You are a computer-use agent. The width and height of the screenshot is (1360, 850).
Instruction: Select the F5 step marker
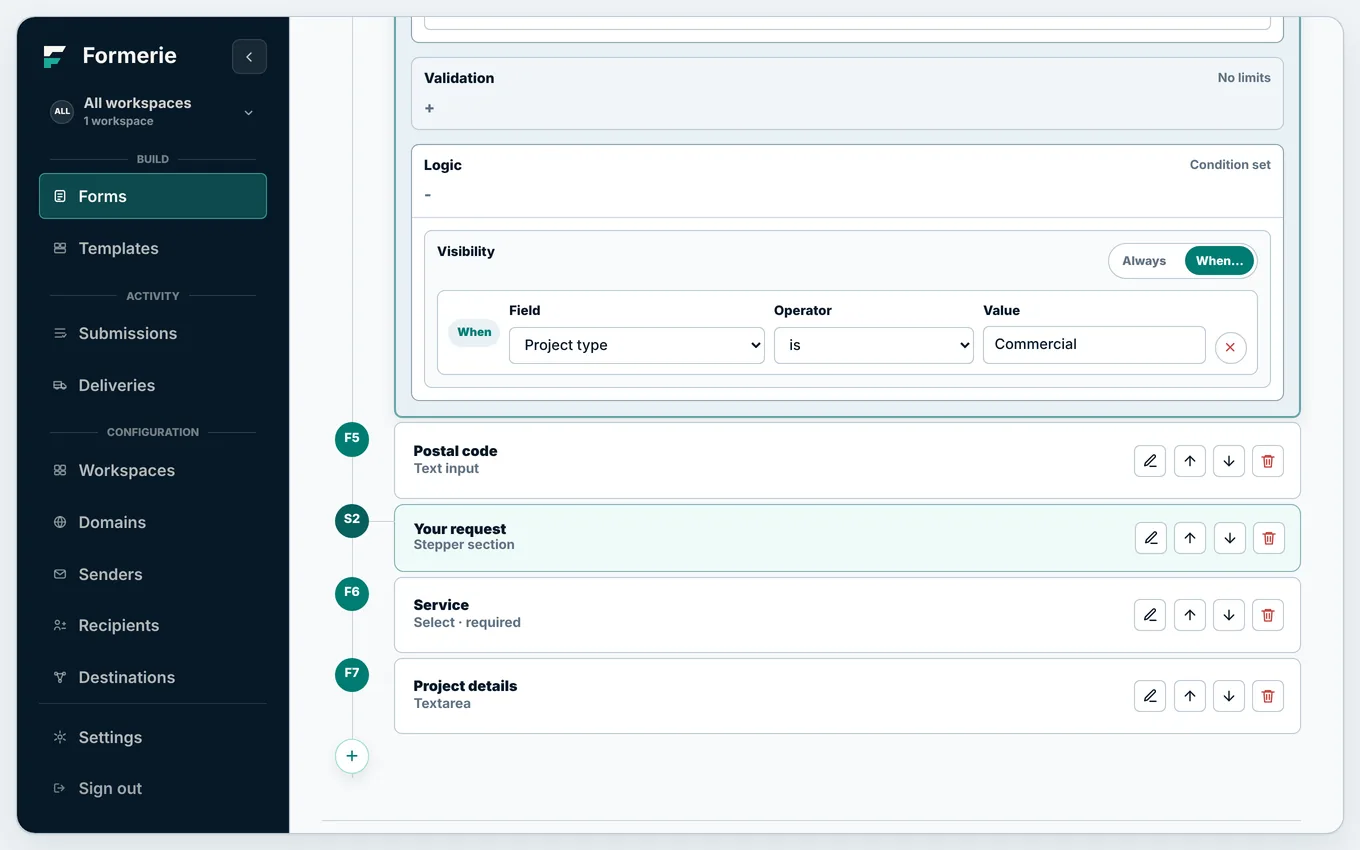[352, 439]
